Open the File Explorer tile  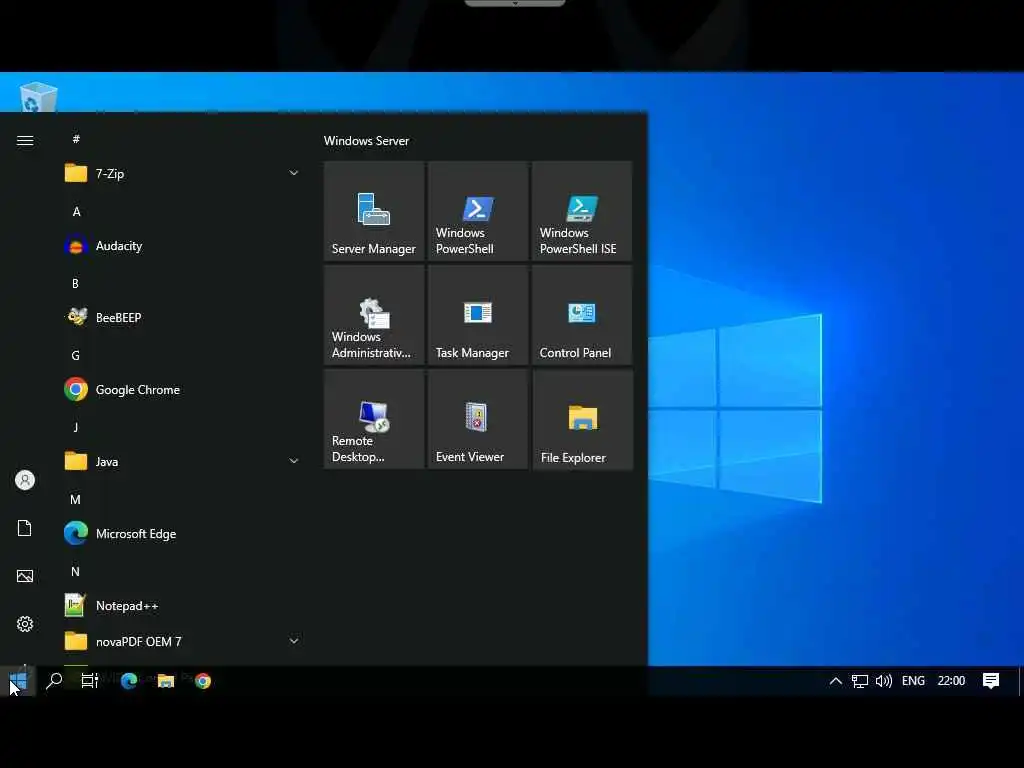[x=582, y=419]
